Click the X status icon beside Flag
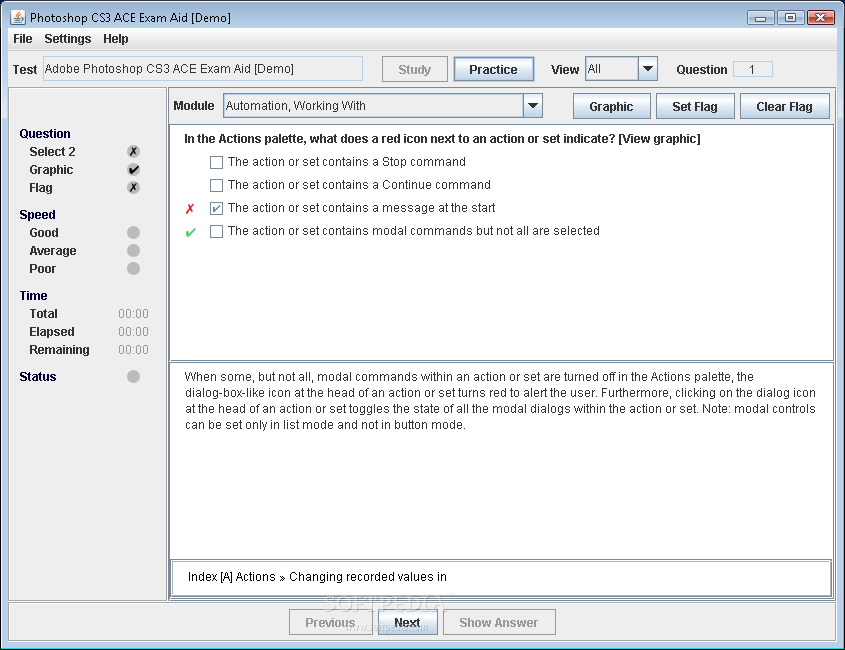The width and height of the screenshot is (845, 650). click(x=133, y=188)
